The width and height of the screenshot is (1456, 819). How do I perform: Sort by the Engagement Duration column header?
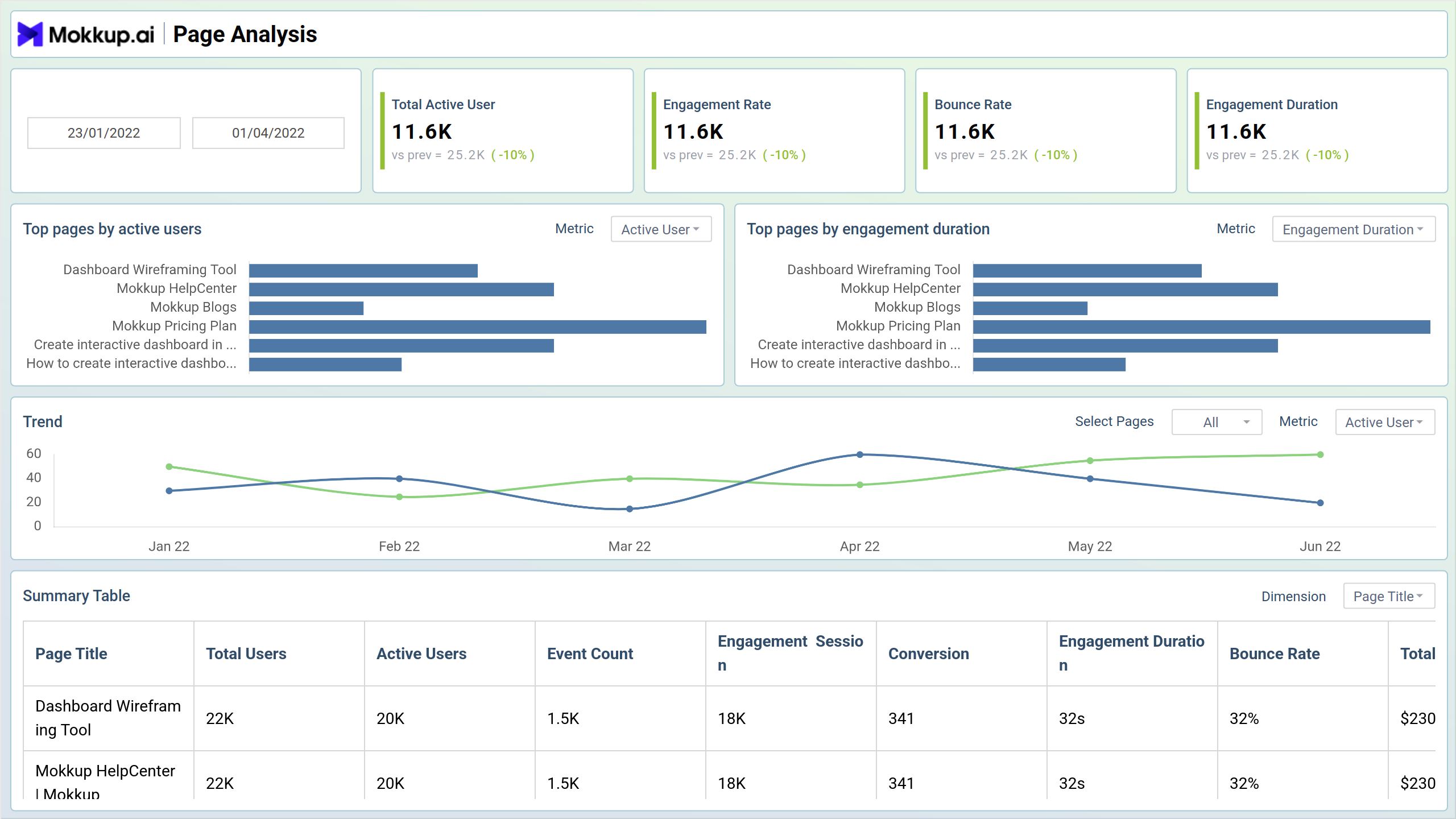pos(1132,653)
